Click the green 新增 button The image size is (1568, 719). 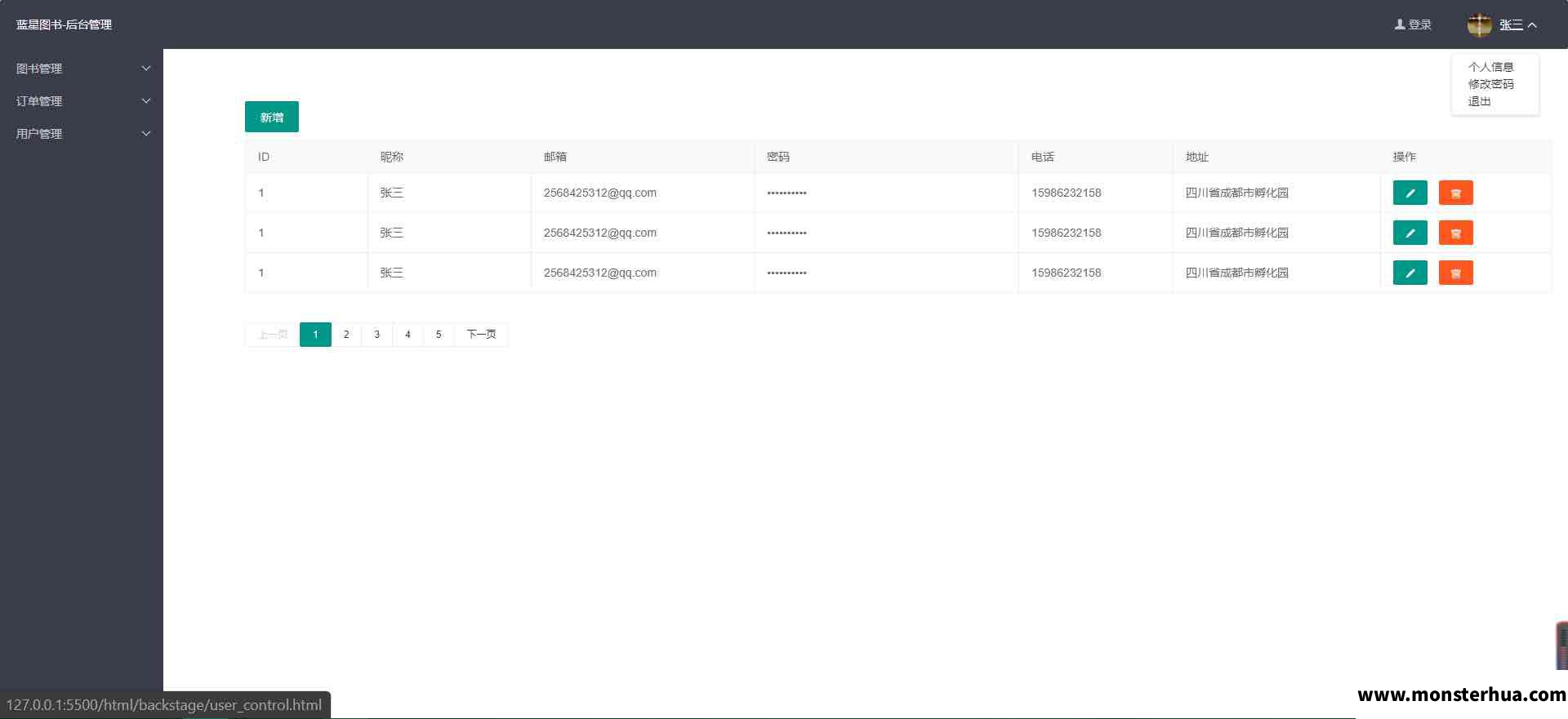coord(272,117)
